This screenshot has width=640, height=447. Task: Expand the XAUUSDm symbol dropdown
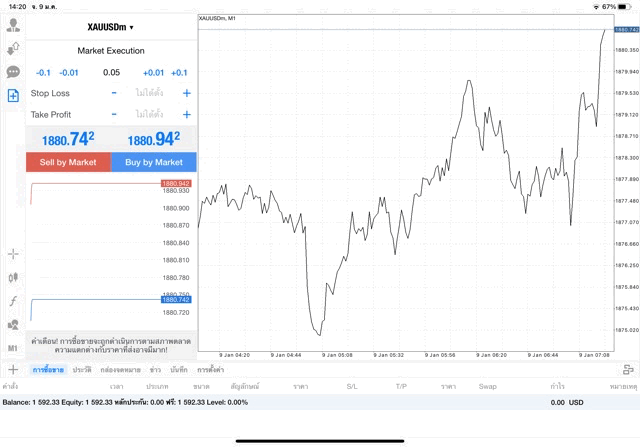(x=111, y=27)
